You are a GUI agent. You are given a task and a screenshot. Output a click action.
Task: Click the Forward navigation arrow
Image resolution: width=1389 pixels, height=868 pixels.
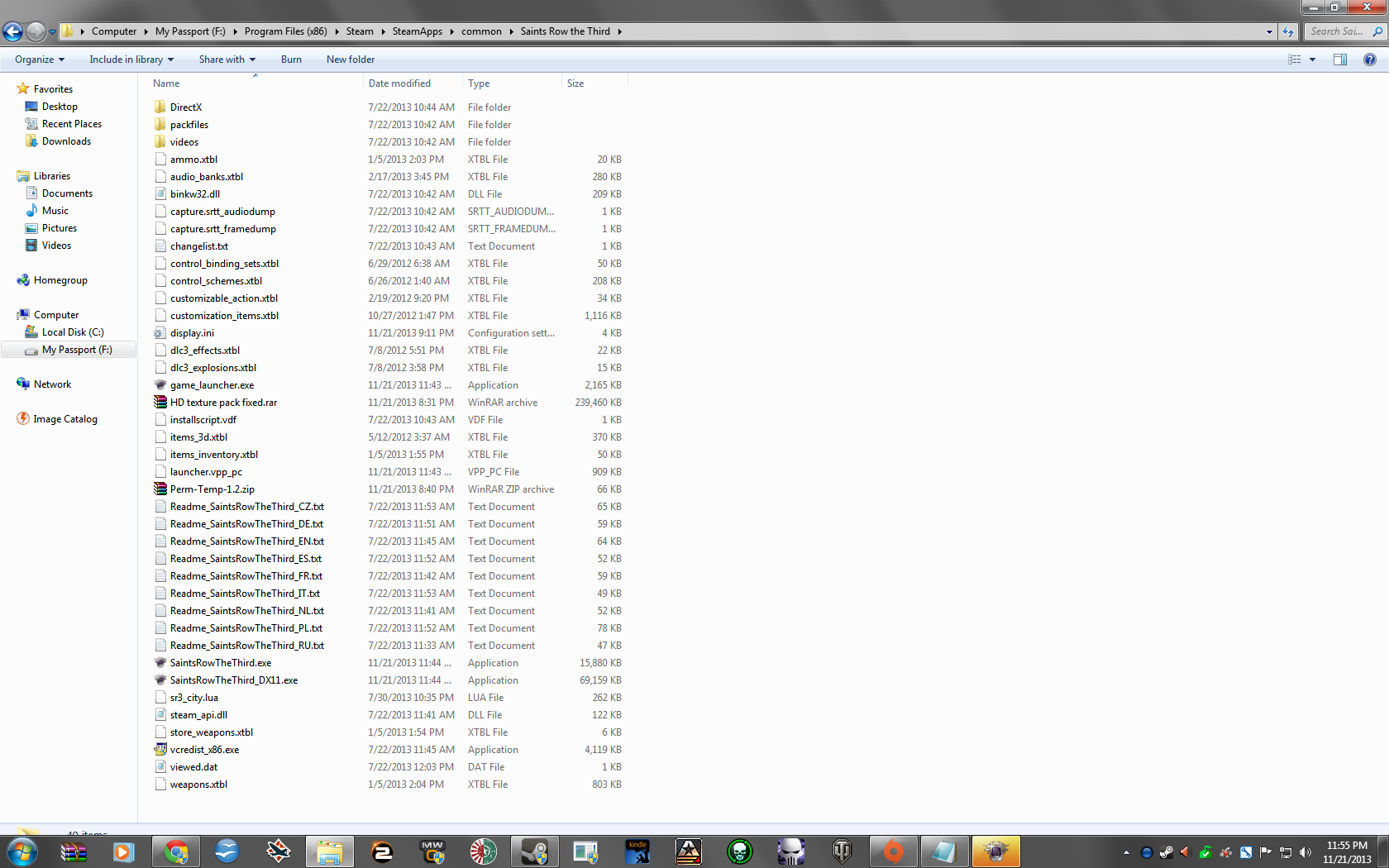click(x=36, y=31)
